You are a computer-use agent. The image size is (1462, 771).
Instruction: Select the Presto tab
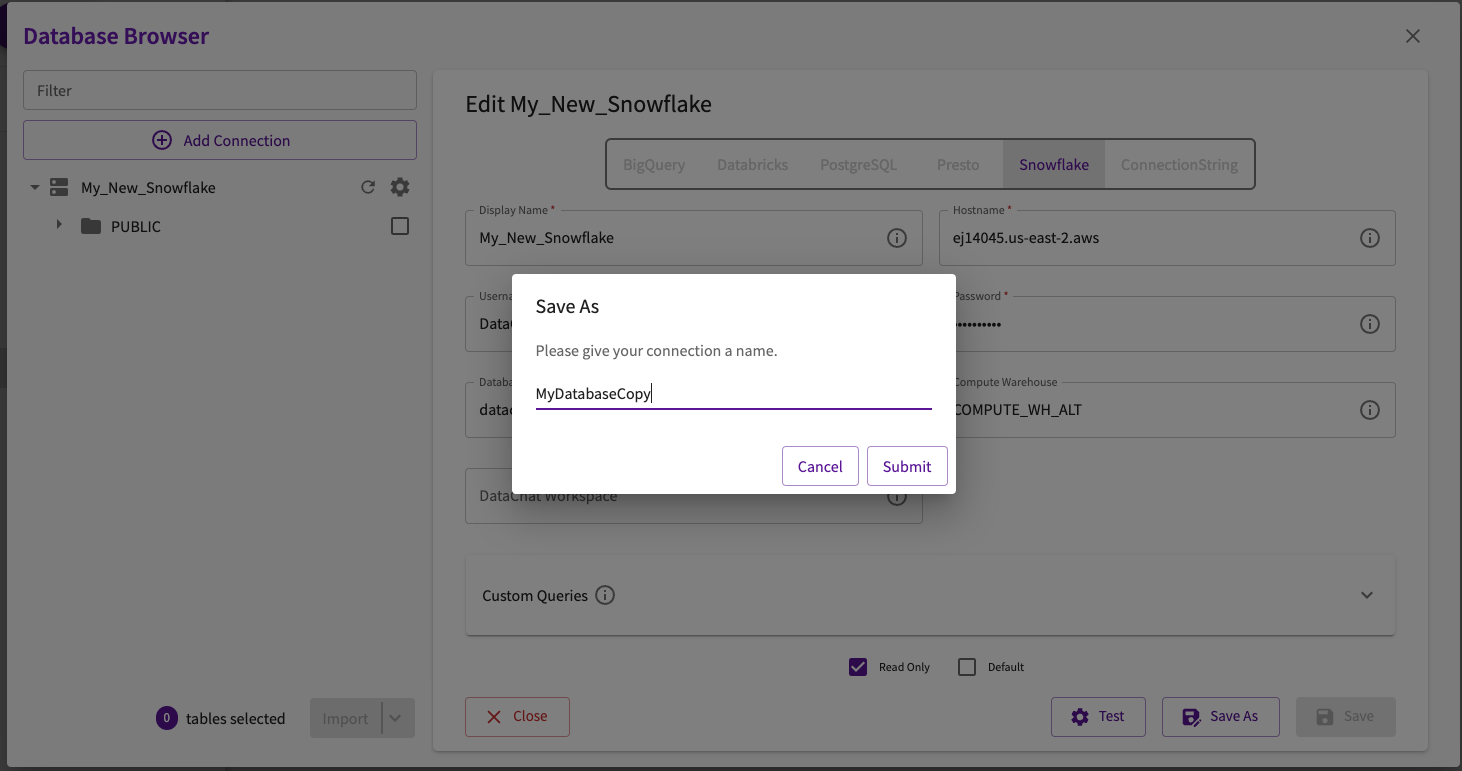pos(958,165)
